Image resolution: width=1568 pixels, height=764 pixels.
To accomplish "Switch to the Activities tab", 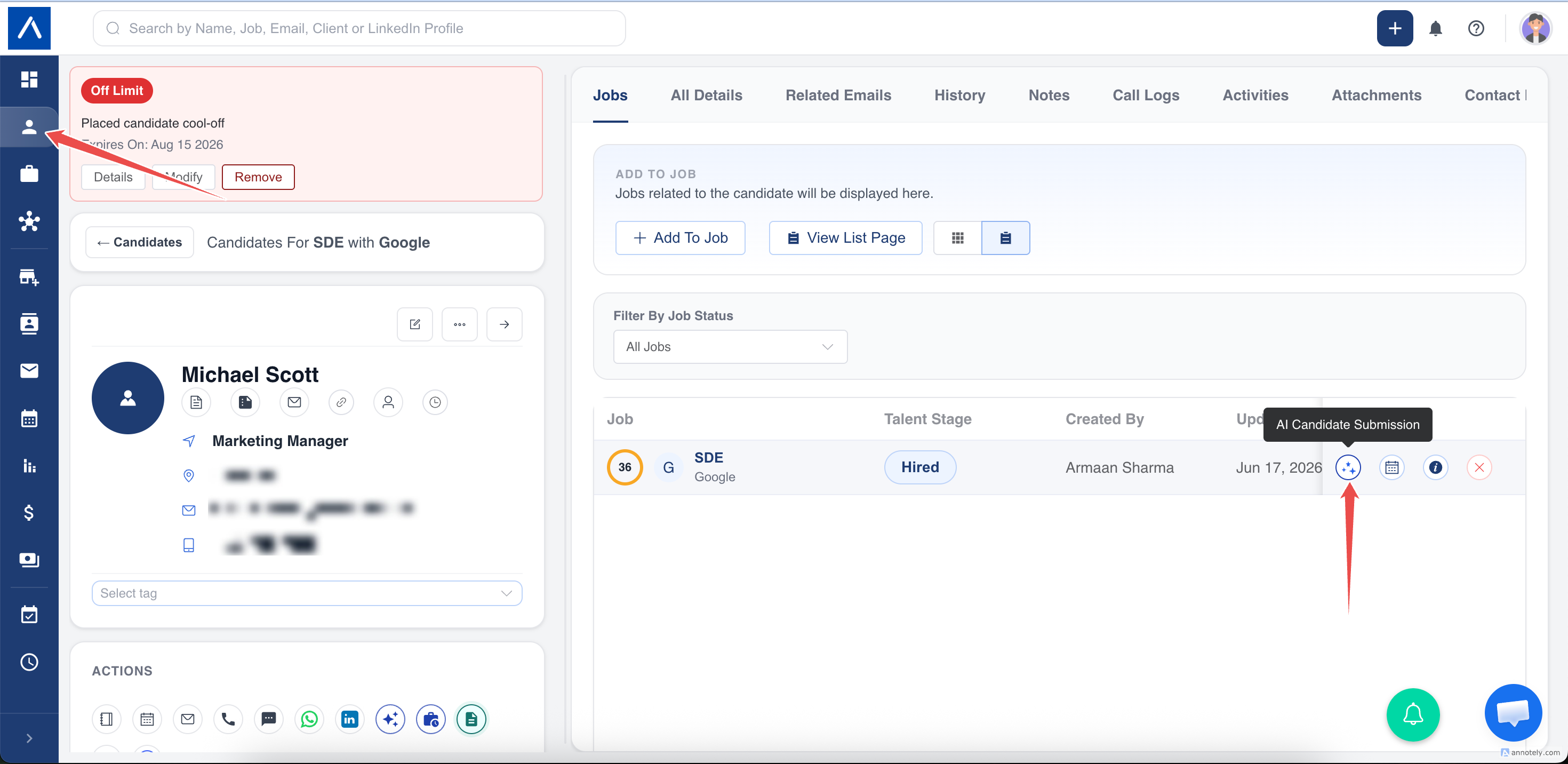I will pyautogui.click(x=1255, y=95).
